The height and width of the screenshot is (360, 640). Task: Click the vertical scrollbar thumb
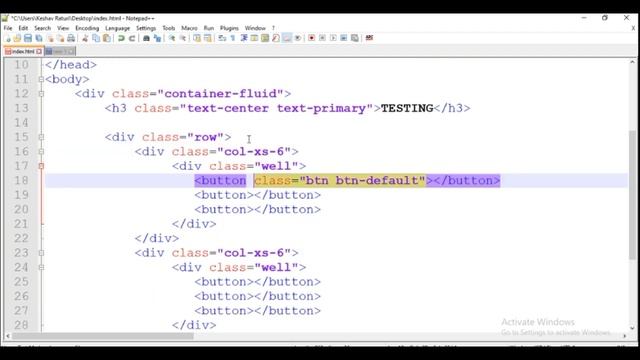632,195
